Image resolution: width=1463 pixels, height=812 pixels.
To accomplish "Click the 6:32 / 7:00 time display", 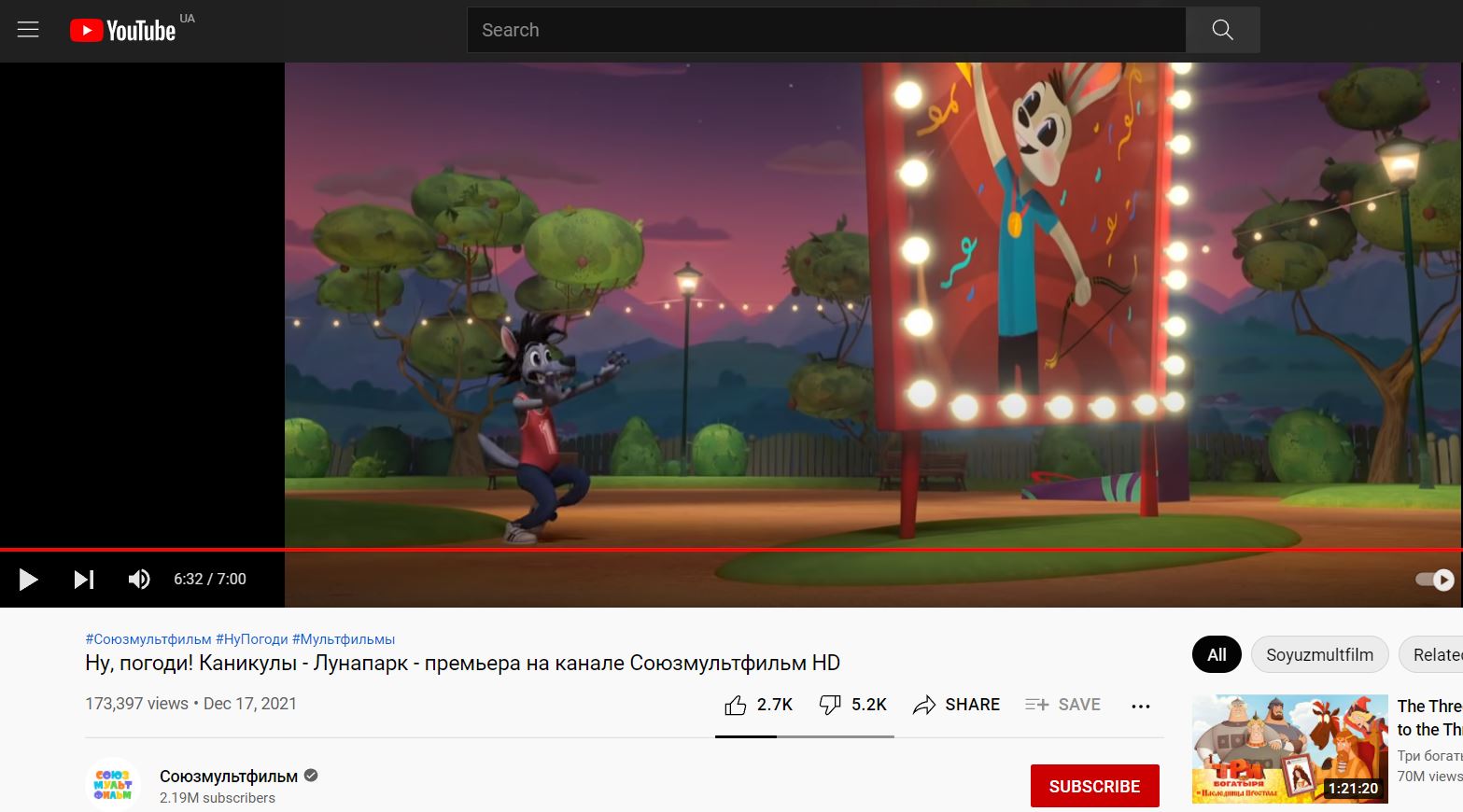I will [210, 580].
